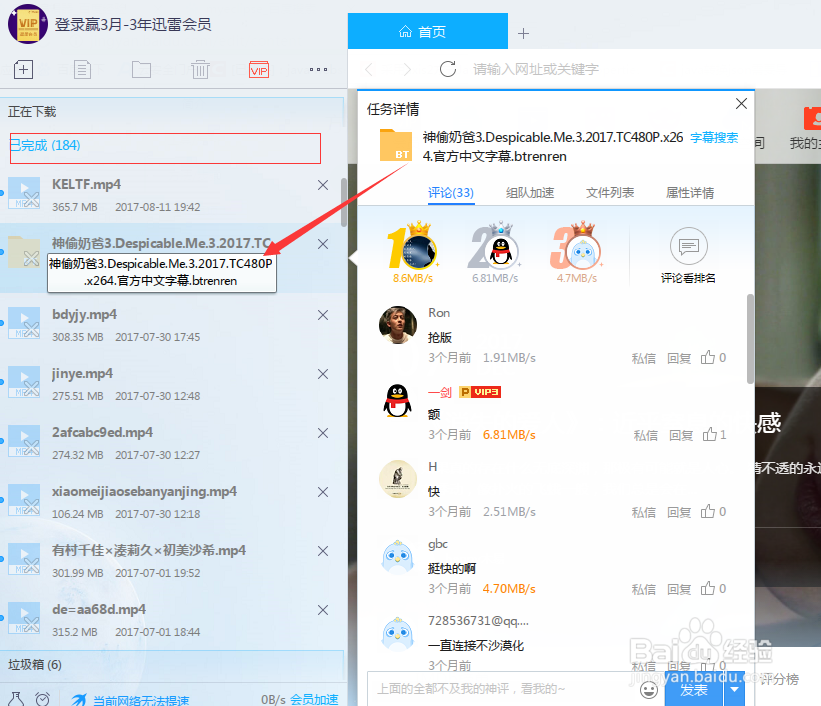Viewport: 821px width, 706px height.
Task: Click the flask tools icon in status bar
Action: [16, 699]
